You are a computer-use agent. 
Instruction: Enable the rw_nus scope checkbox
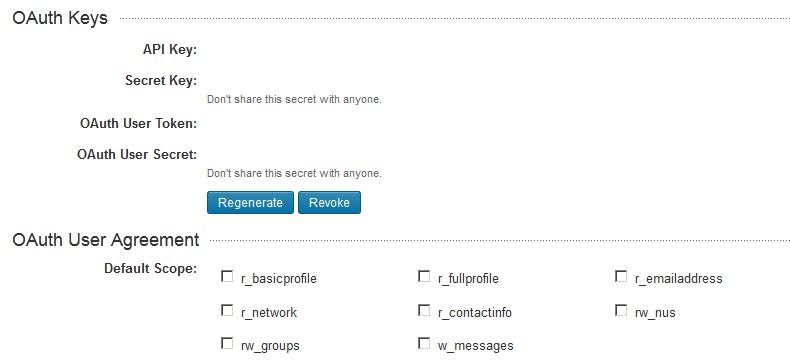point(621,310)
